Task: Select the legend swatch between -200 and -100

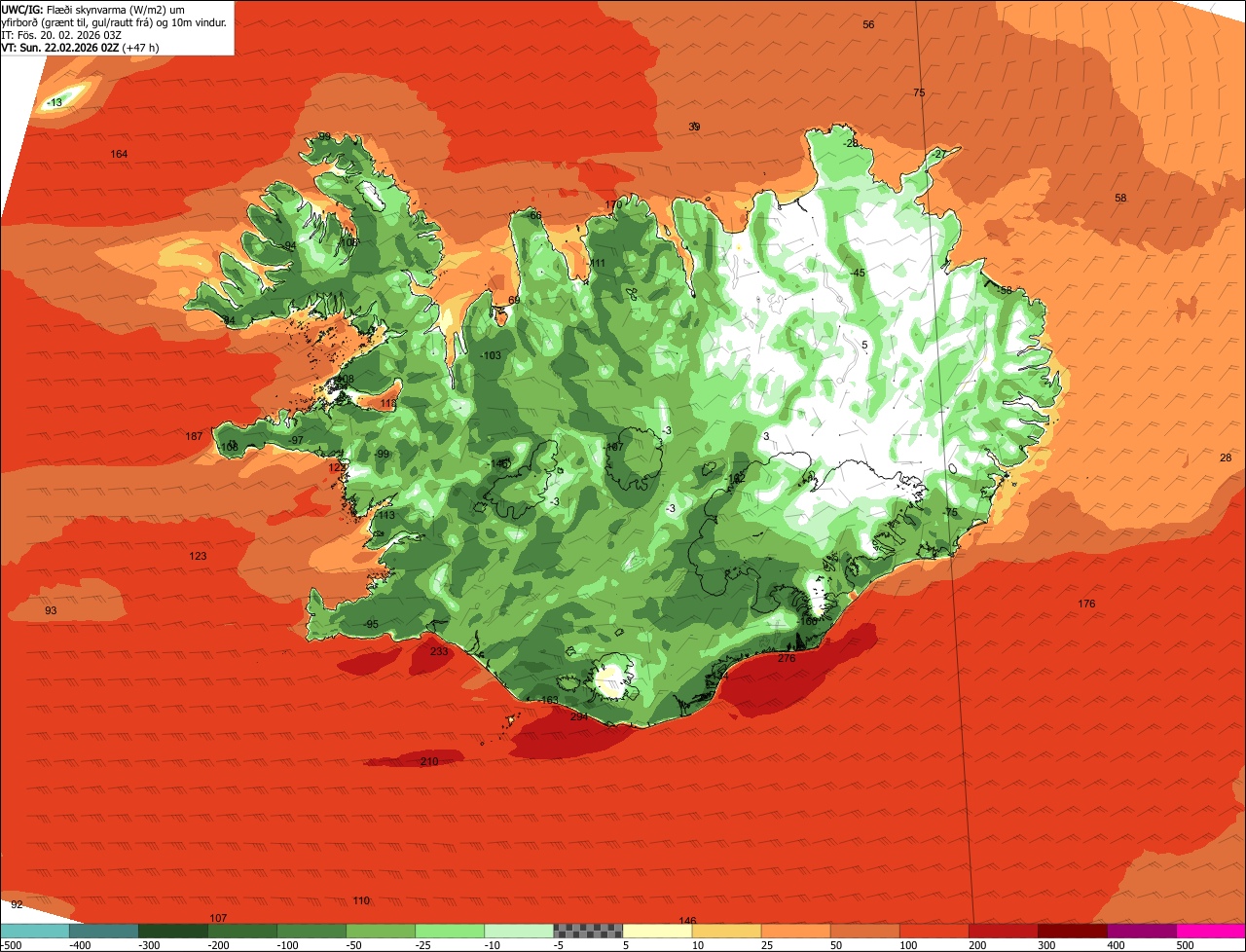Action: point(241,931)
